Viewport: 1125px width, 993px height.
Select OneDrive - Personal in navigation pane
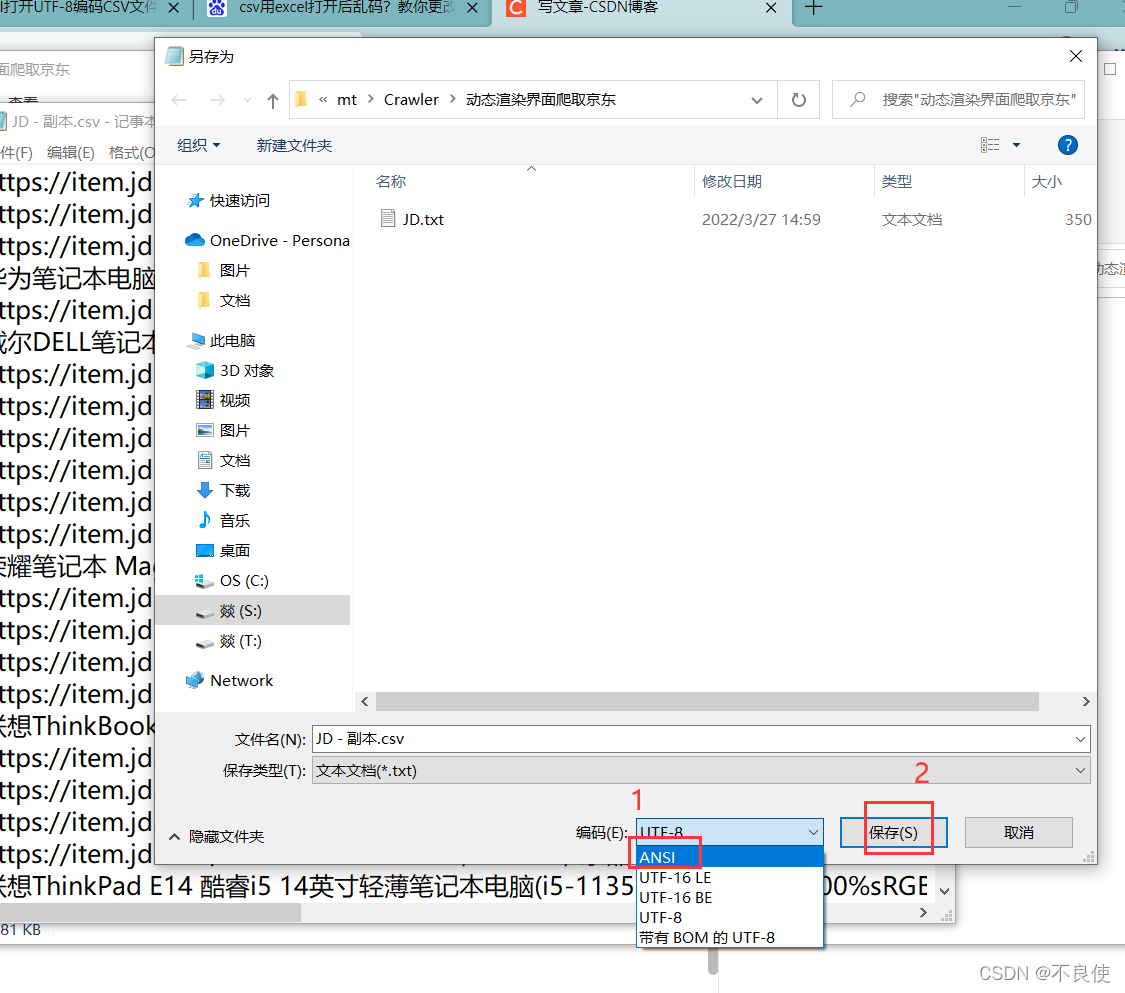pos(267,240)
